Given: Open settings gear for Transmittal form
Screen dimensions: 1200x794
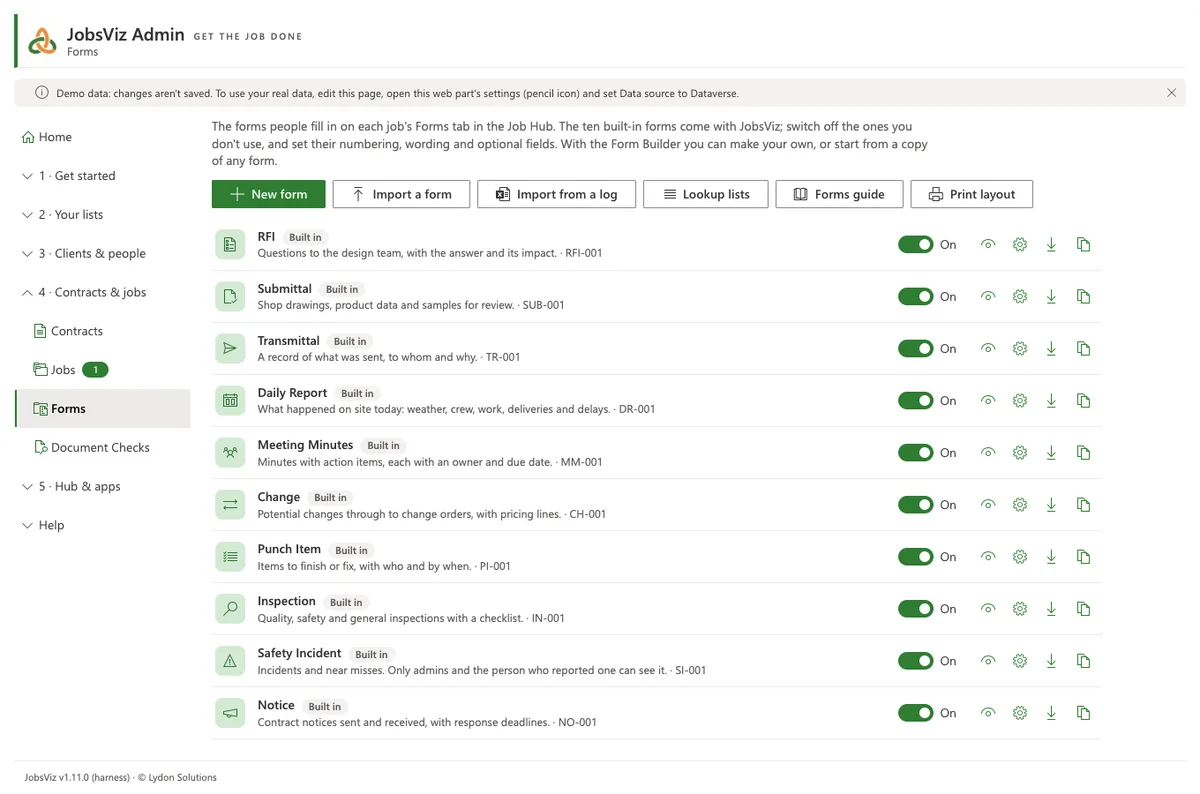Looking at the screenshot, I should (x=1020, y=348).
